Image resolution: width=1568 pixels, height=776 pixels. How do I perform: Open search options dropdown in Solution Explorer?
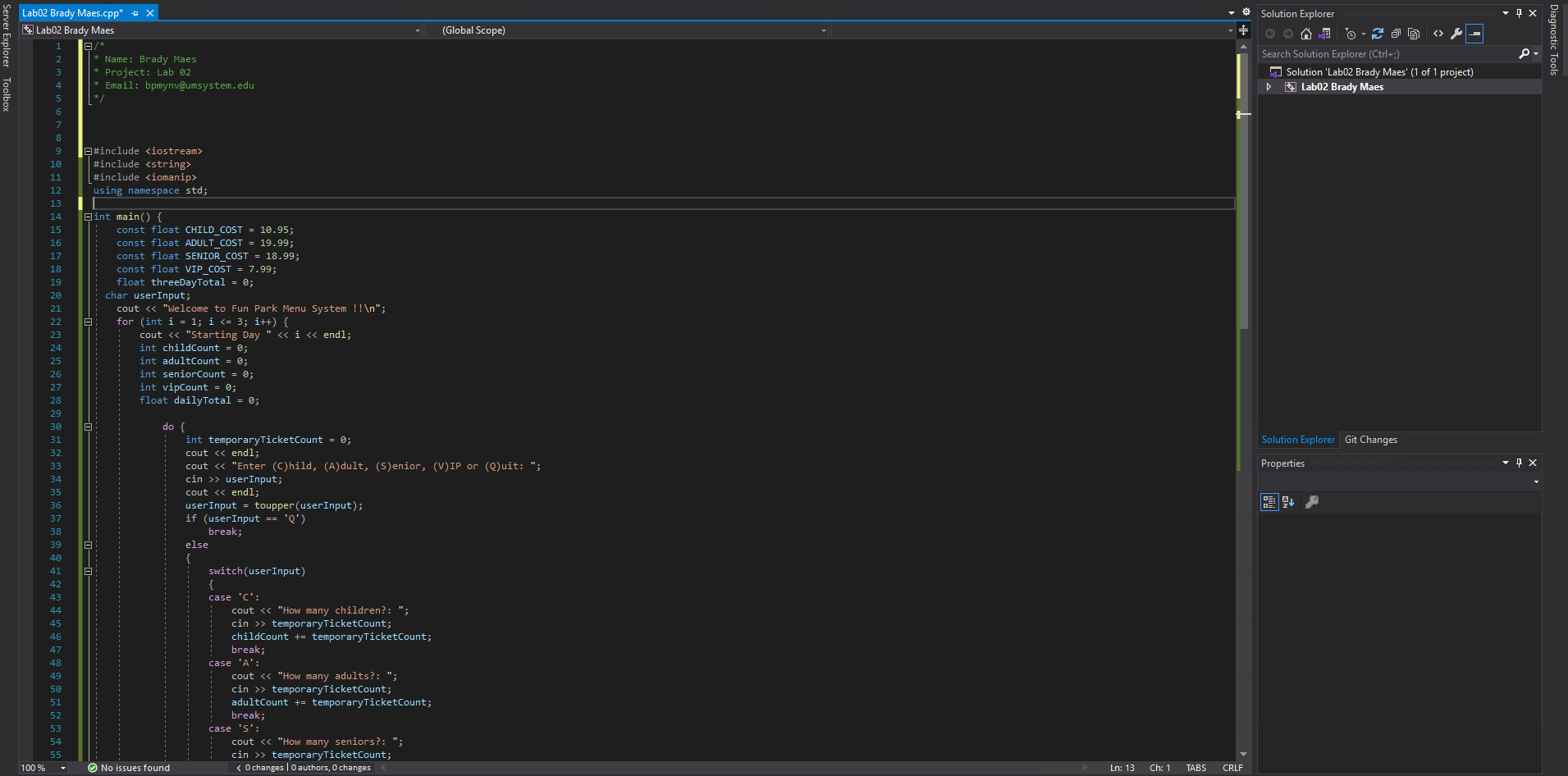click(x=1535, y=54)
